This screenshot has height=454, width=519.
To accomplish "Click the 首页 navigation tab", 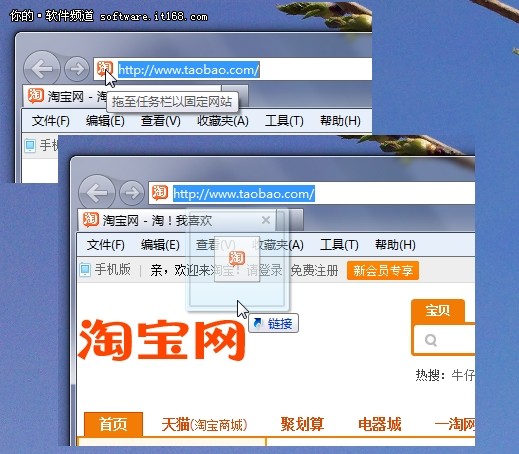I will [113, 424].
